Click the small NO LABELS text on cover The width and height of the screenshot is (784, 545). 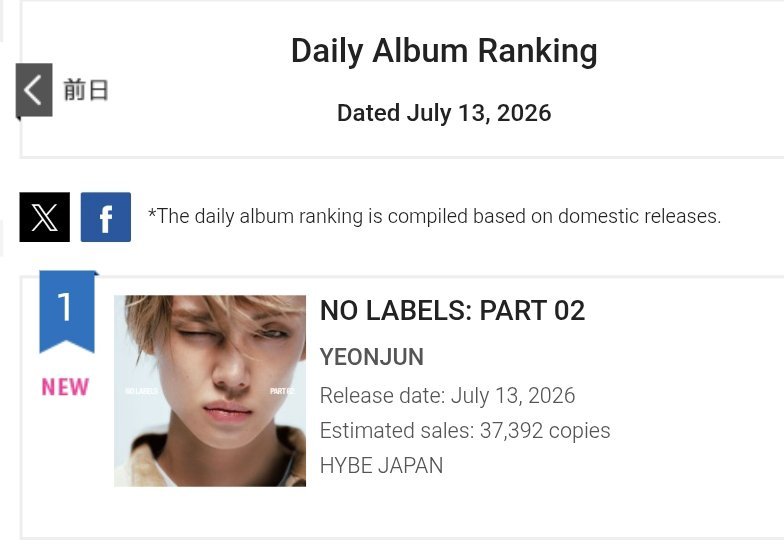142,391
